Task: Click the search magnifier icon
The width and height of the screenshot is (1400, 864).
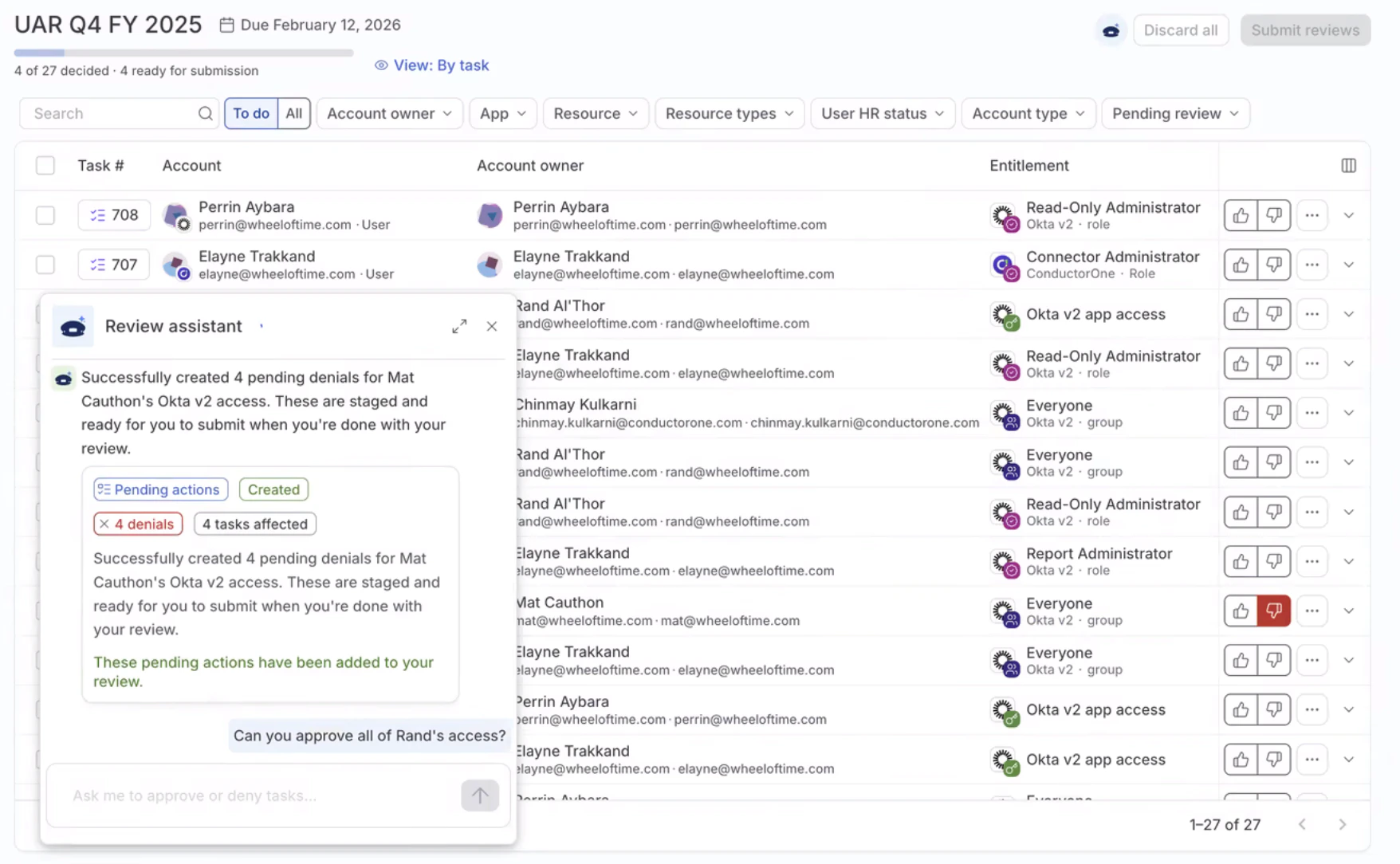Action: click(x=205, y=113)
